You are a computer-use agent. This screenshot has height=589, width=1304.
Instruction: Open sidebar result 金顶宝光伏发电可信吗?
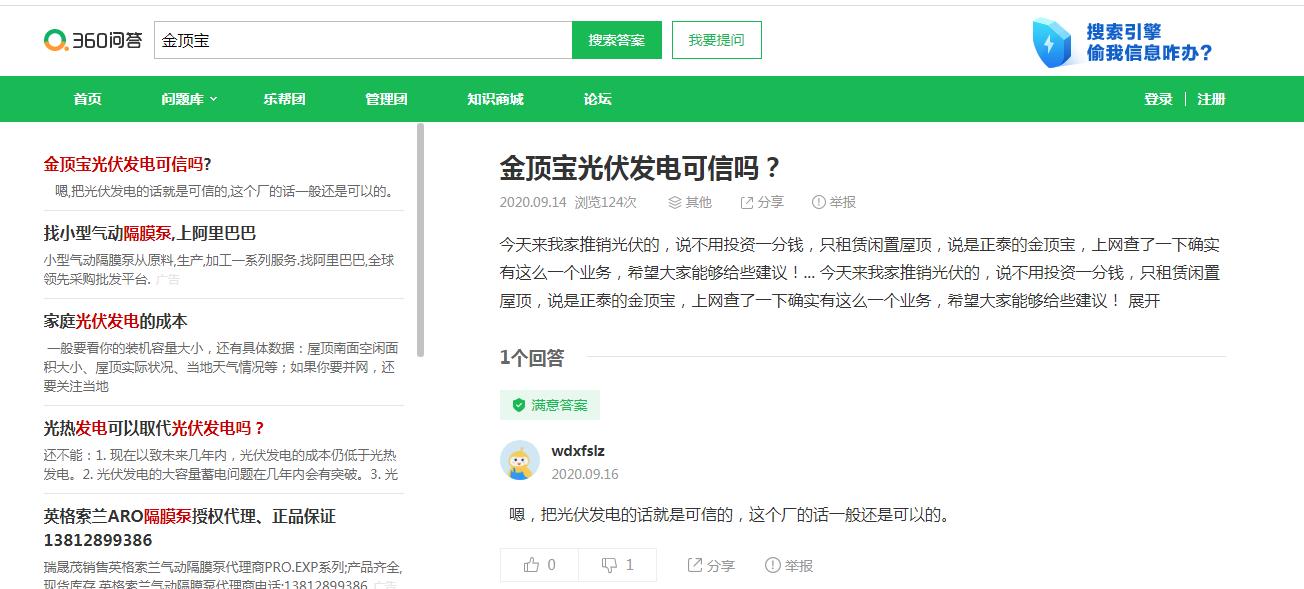click(128, 164)
